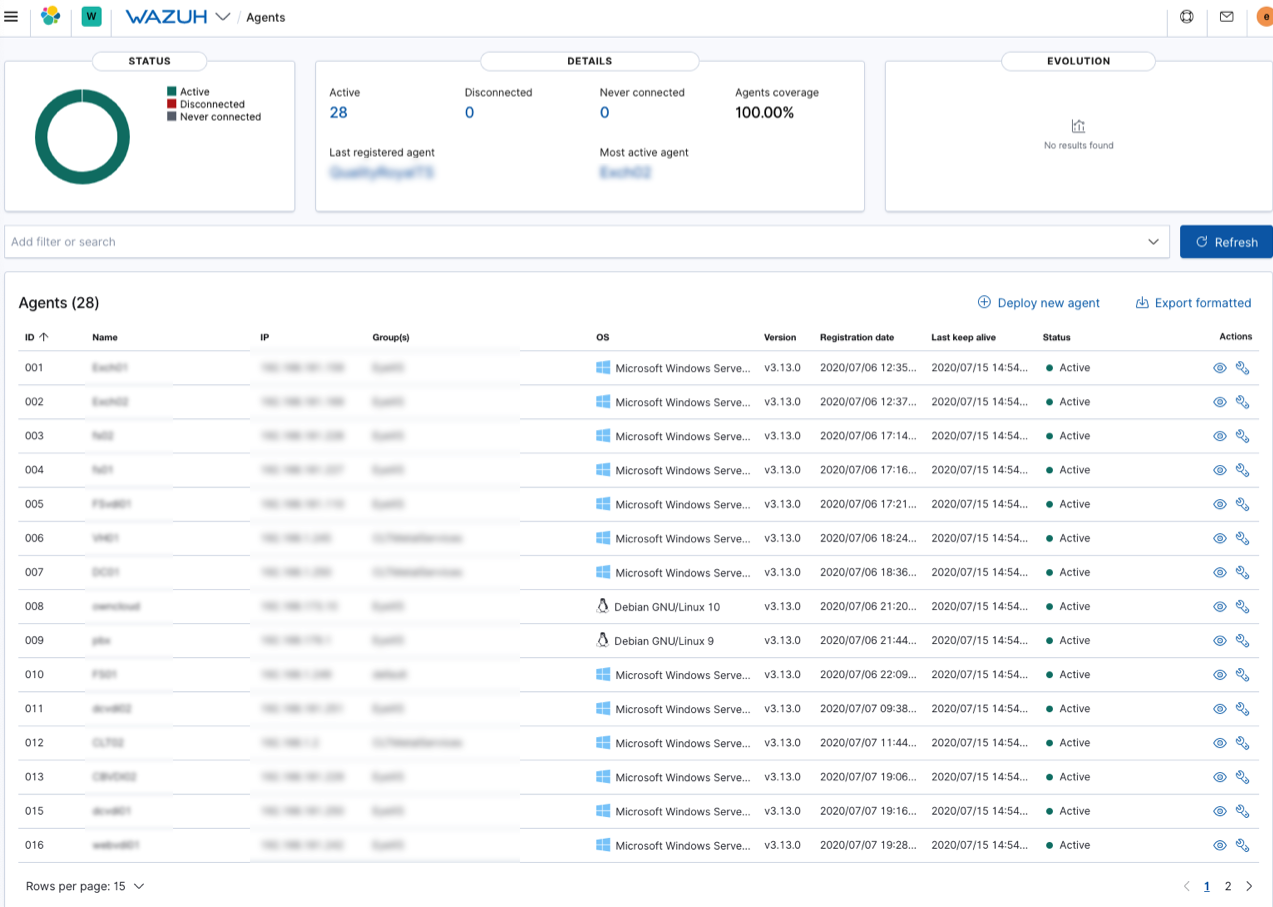Click Active legend color swatch
The image size is (1273, 907).
(x=172, y=92)
